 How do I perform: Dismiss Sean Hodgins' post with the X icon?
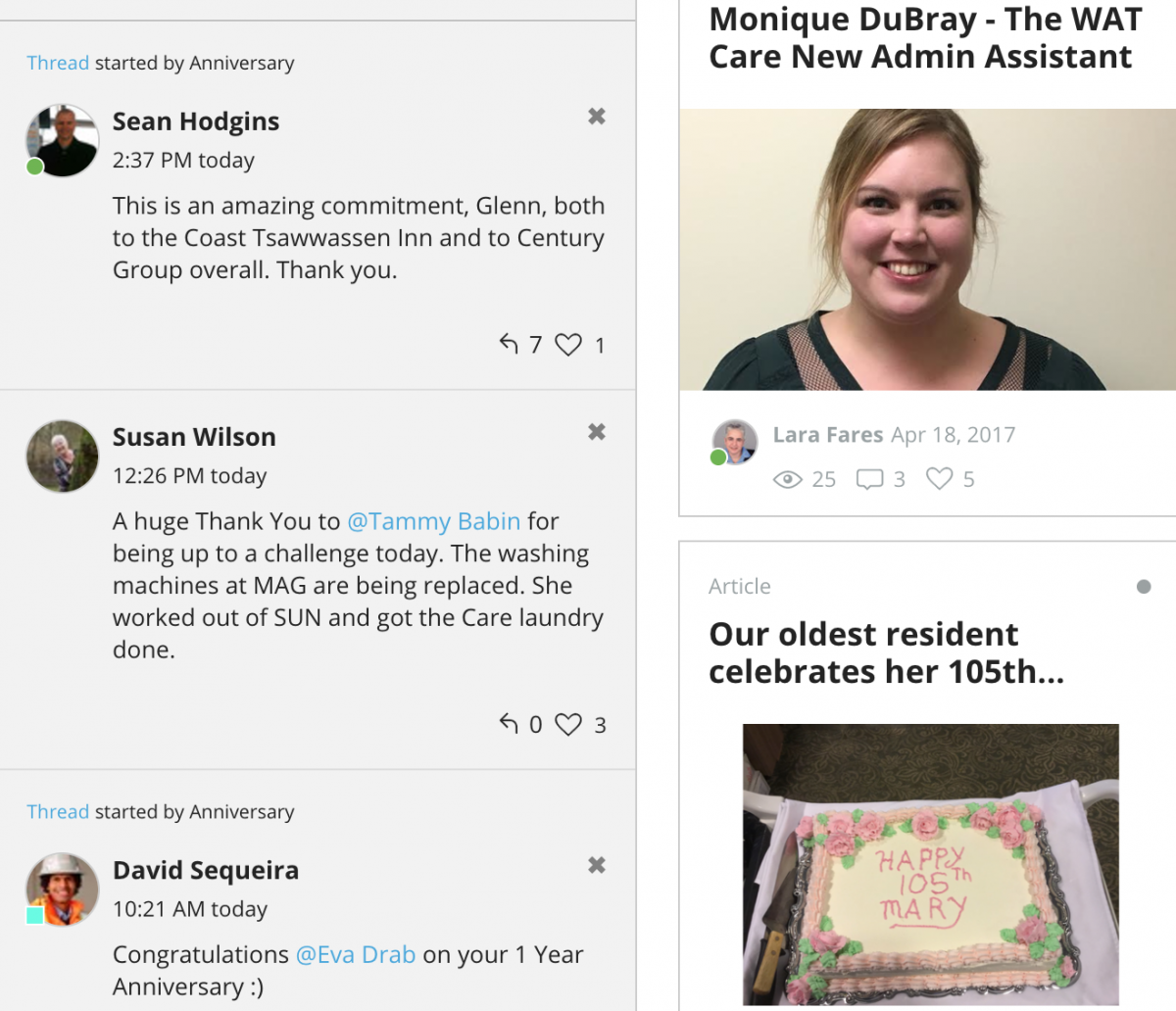596,117
